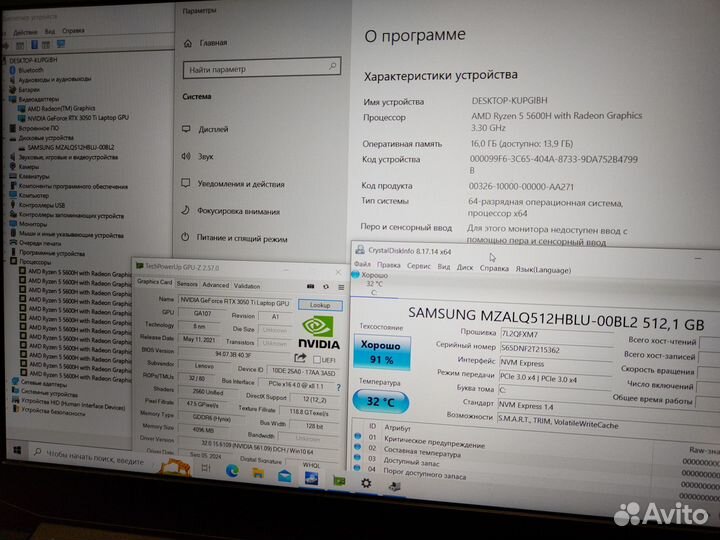
Task: Expand Программные устройства node
Action: click(x=47, y=253)
